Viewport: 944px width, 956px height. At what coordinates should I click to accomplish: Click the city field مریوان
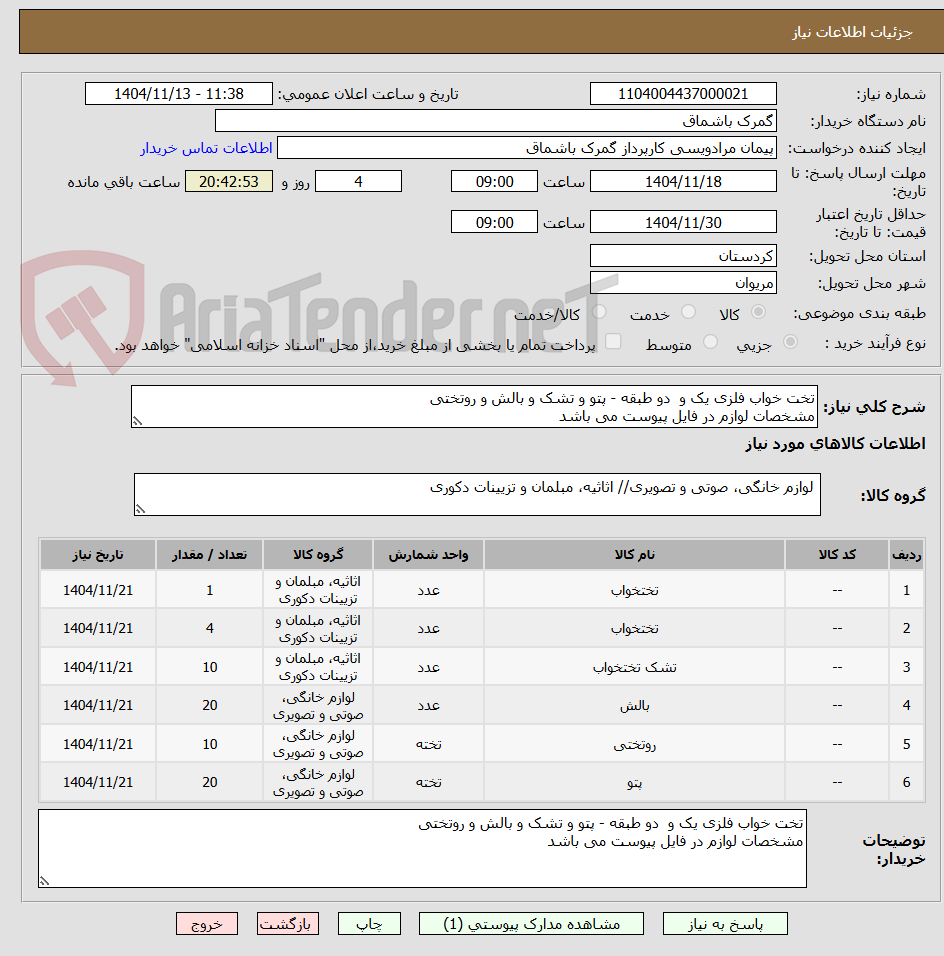coord(683,283)
